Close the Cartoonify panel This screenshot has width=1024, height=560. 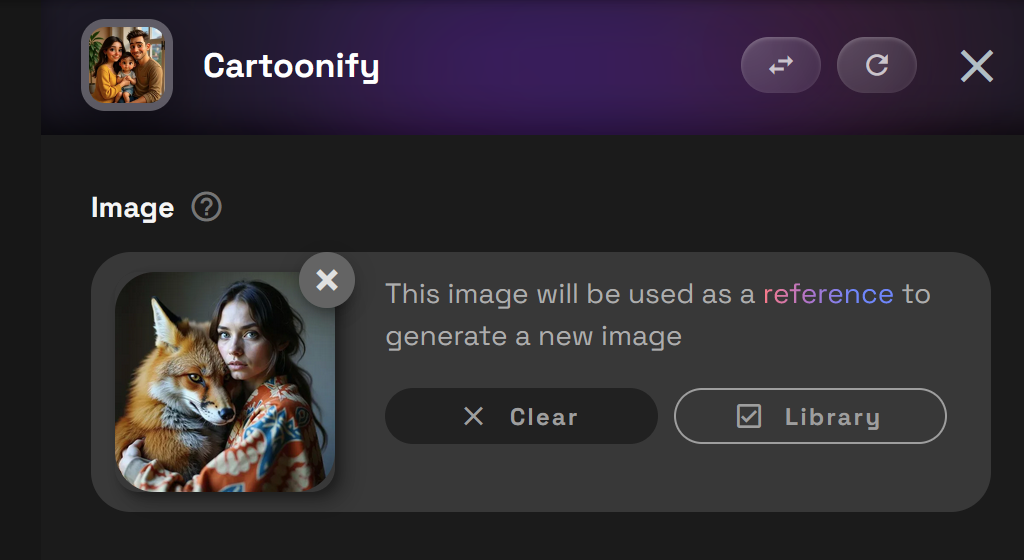[x=976, y=66]
